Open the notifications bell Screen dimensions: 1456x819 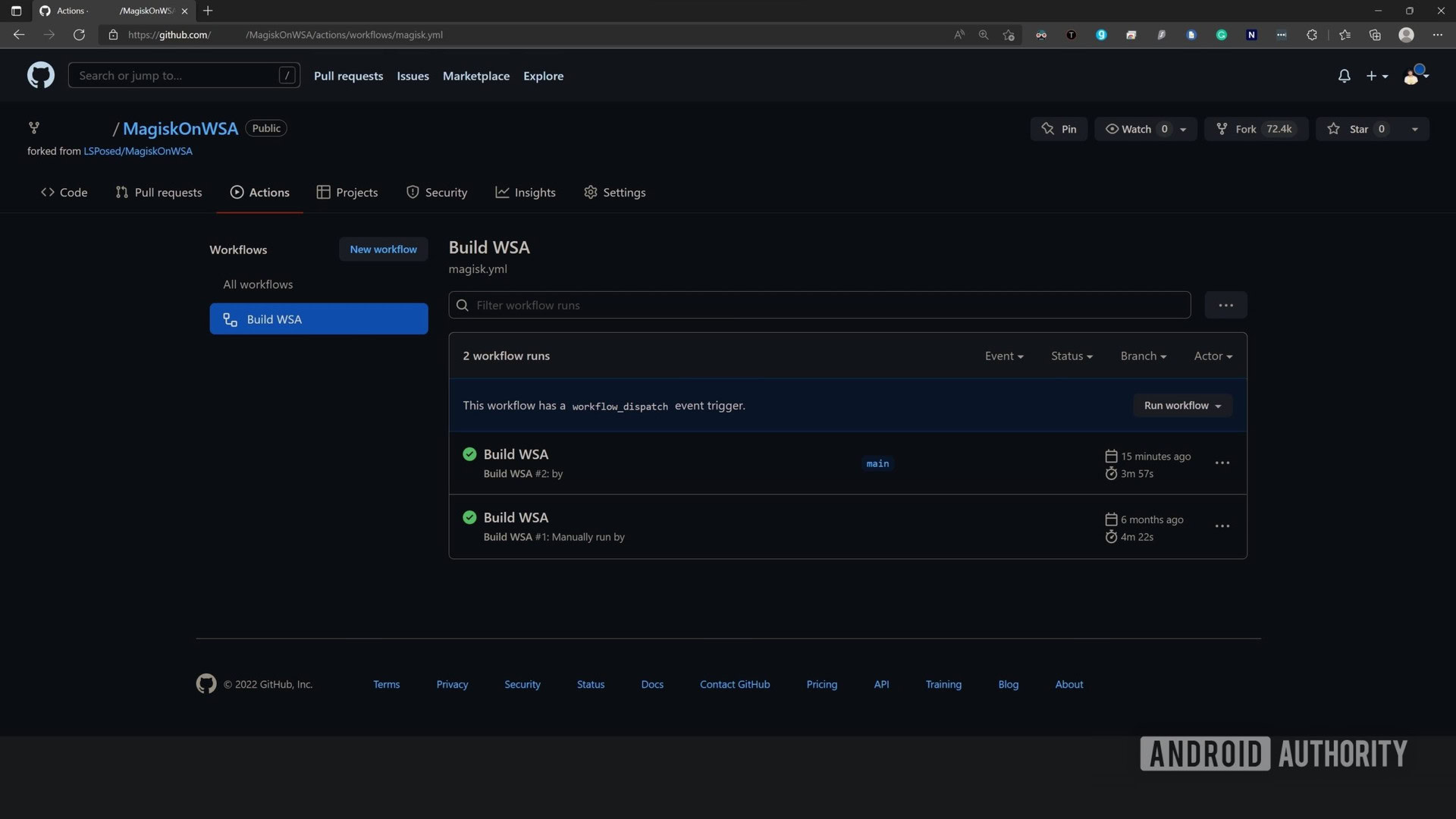point(1344,76)
